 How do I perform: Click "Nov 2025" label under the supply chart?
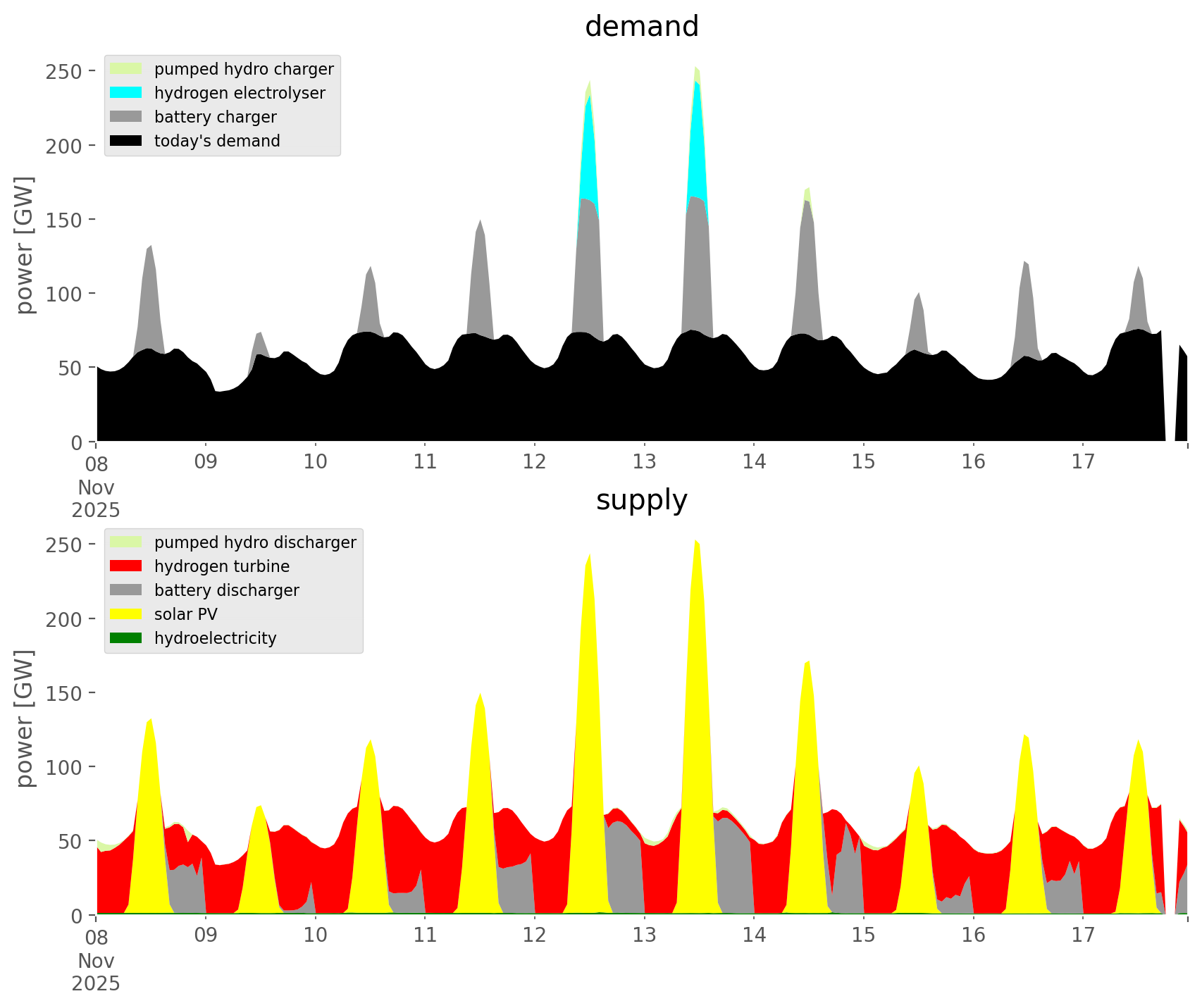(96, 972)
